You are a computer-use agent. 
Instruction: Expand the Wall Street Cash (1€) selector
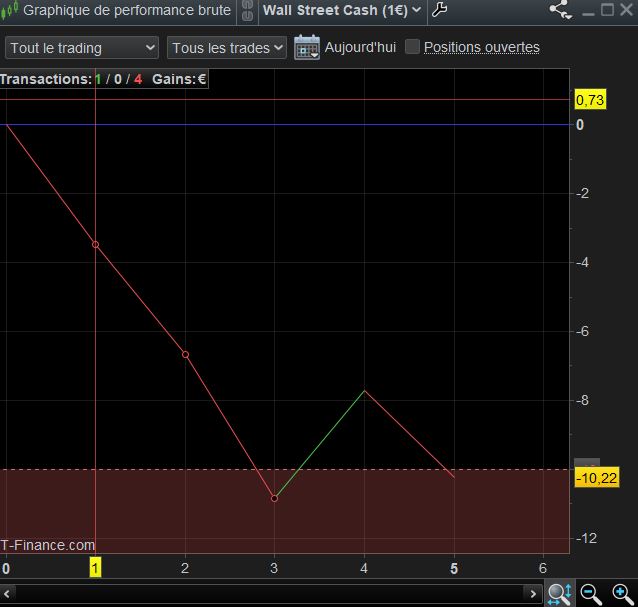tap(342, 10)
